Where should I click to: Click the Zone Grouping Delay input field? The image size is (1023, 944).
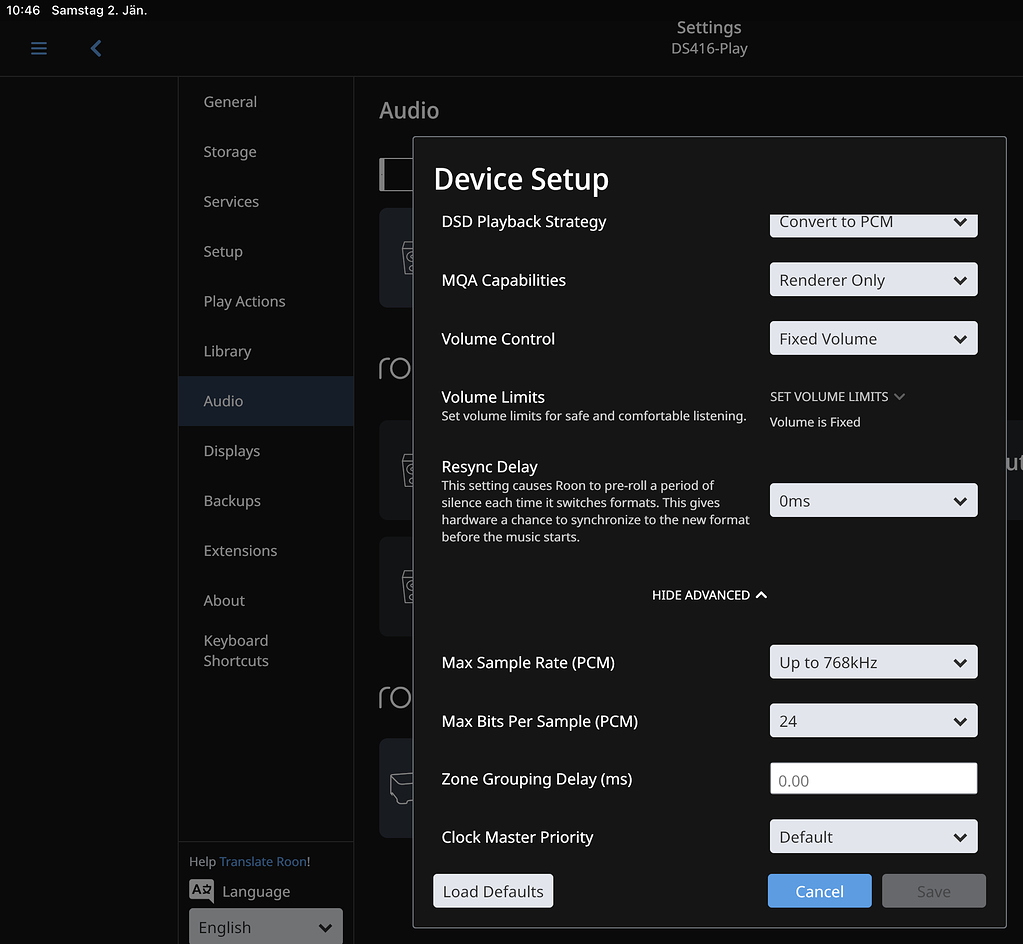(872, 778)
